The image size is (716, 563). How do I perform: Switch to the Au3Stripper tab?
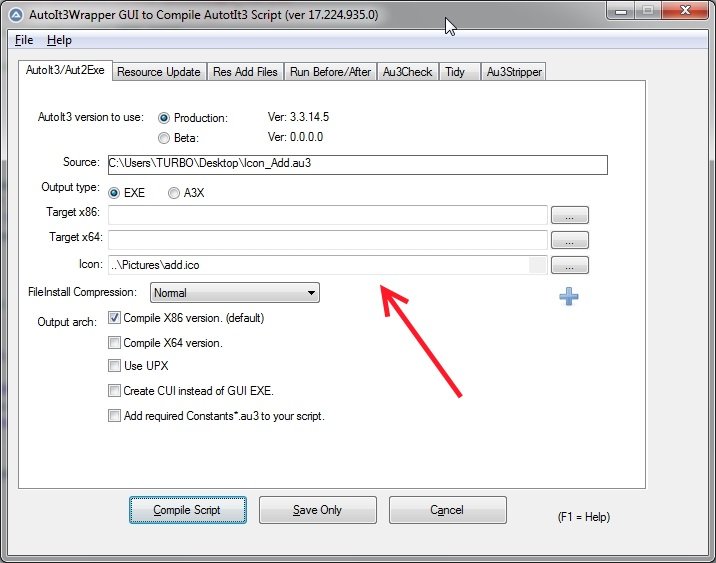click(x=512, y=72)
